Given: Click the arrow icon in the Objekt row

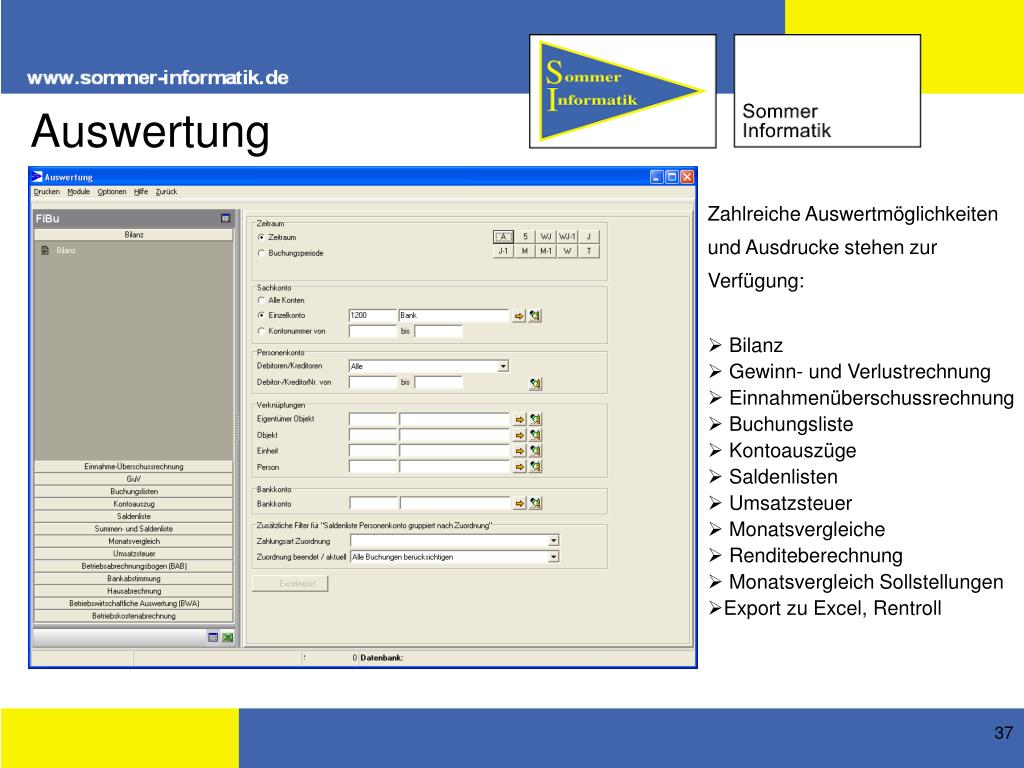Looking at the screenshot, I should [x=520, y=435].
